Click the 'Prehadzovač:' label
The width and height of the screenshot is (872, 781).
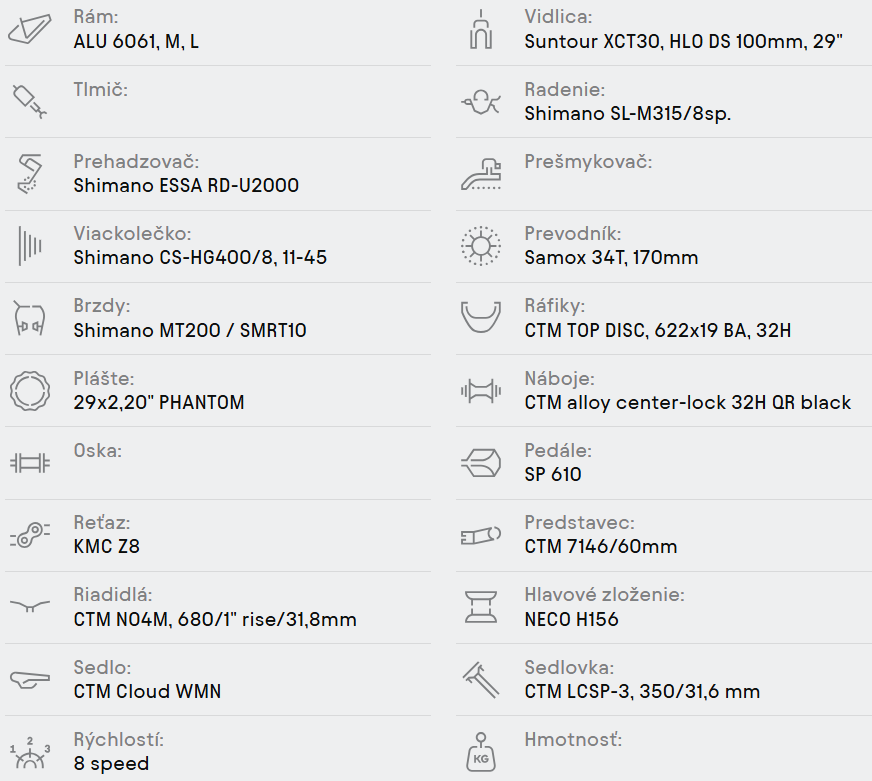(136, 161)
